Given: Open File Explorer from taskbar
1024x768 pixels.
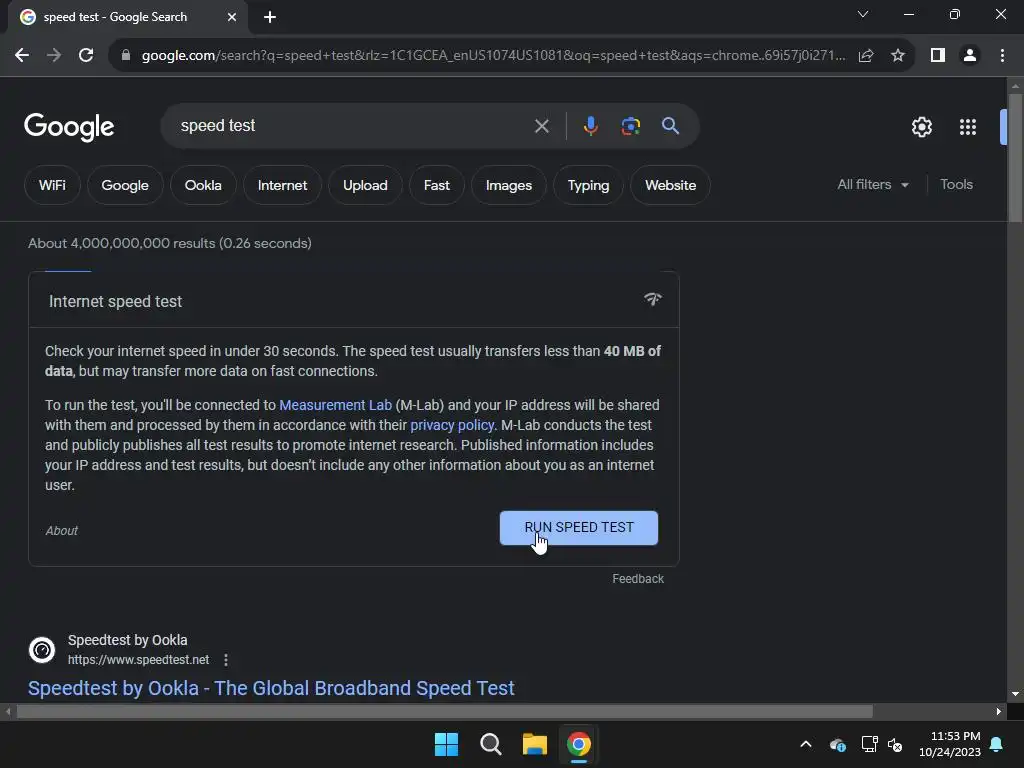Looking at the screenshot, I should (535, 744).
